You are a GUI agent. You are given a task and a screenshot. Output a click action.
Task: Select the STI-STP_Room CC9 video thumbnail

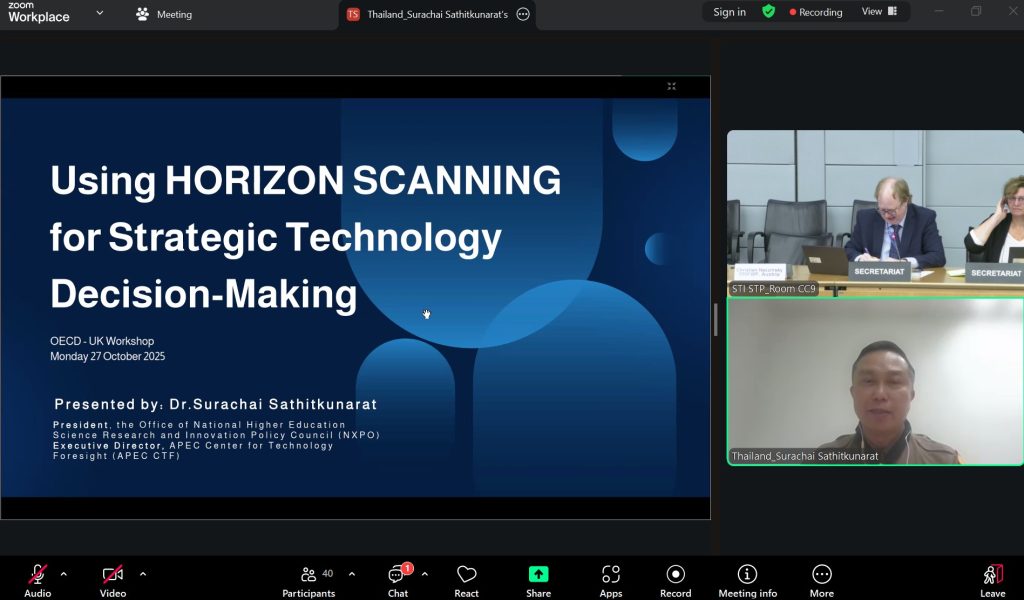[875, 212]
